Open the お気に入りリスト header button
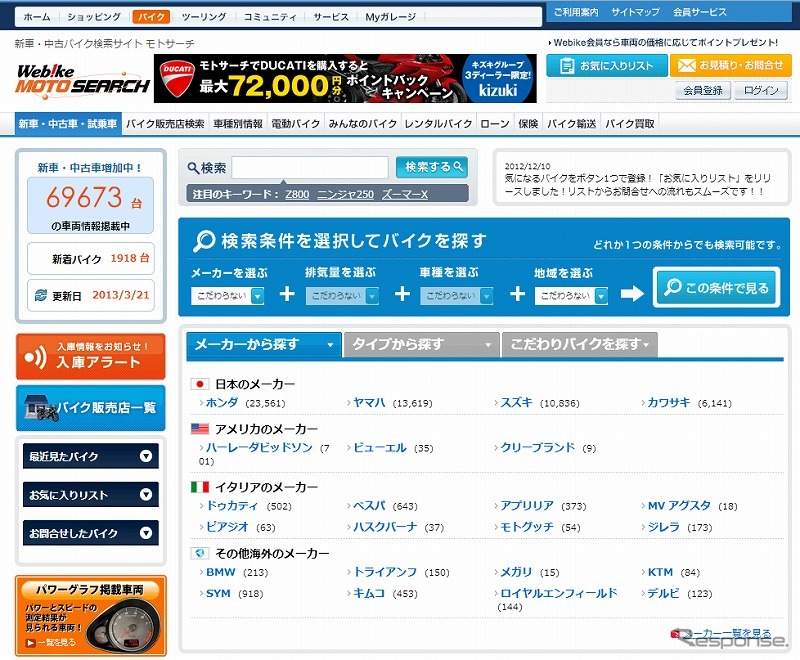 [607, 66]
